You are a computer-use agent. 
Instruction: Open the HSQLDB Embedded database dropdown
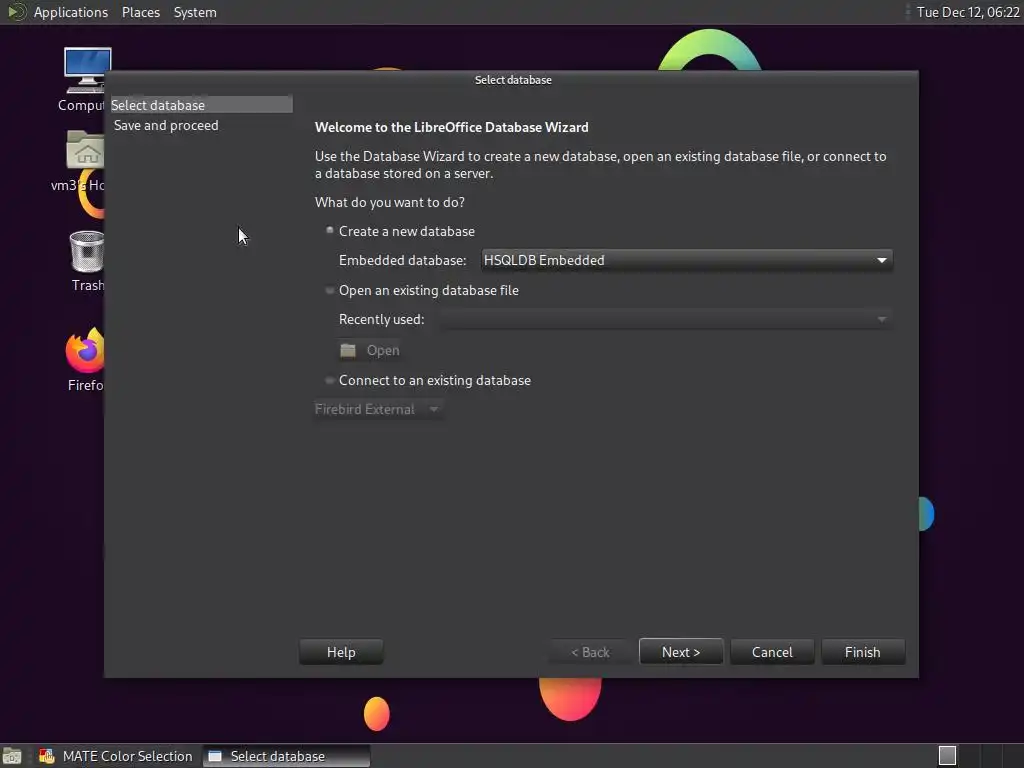pos(686,260)
